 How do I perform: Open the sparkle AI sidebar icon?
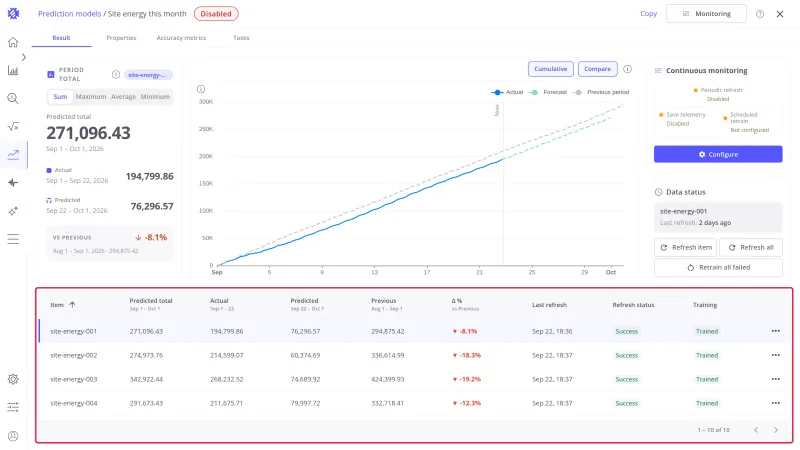click(13, 211)
